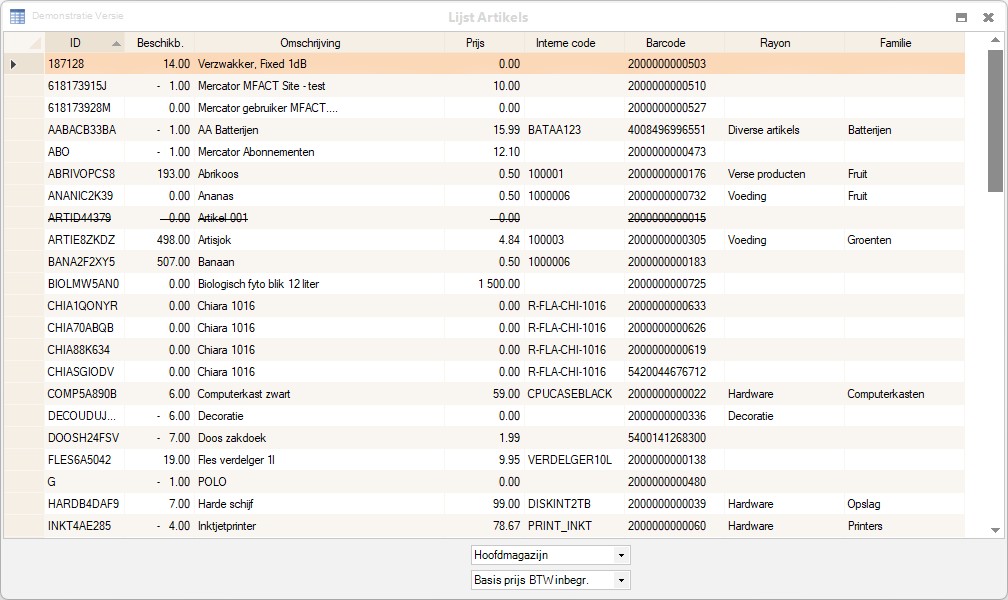Click the scroll up arrow of the list

(994, 40)
